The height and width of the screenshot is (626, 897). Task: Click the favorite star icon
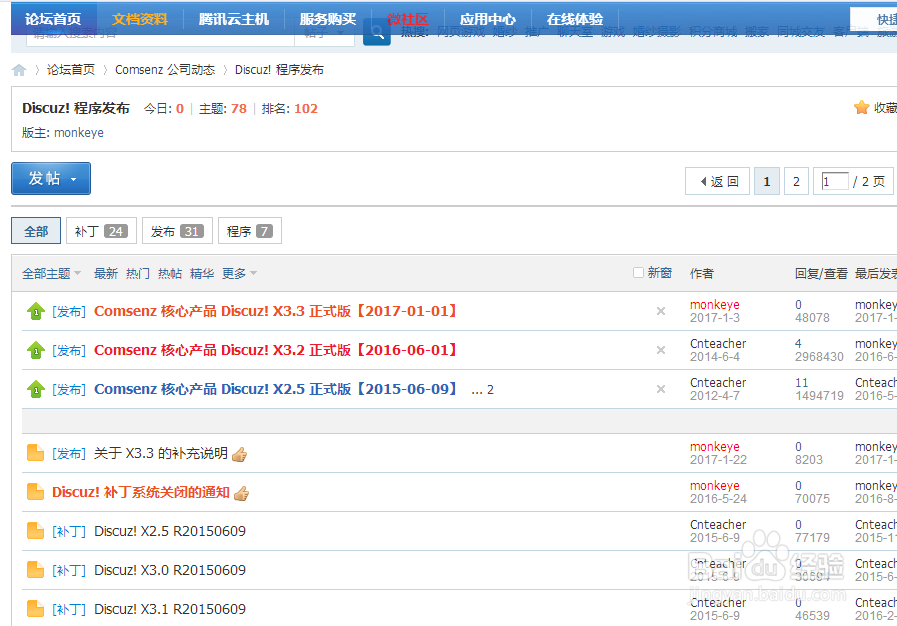861,108
